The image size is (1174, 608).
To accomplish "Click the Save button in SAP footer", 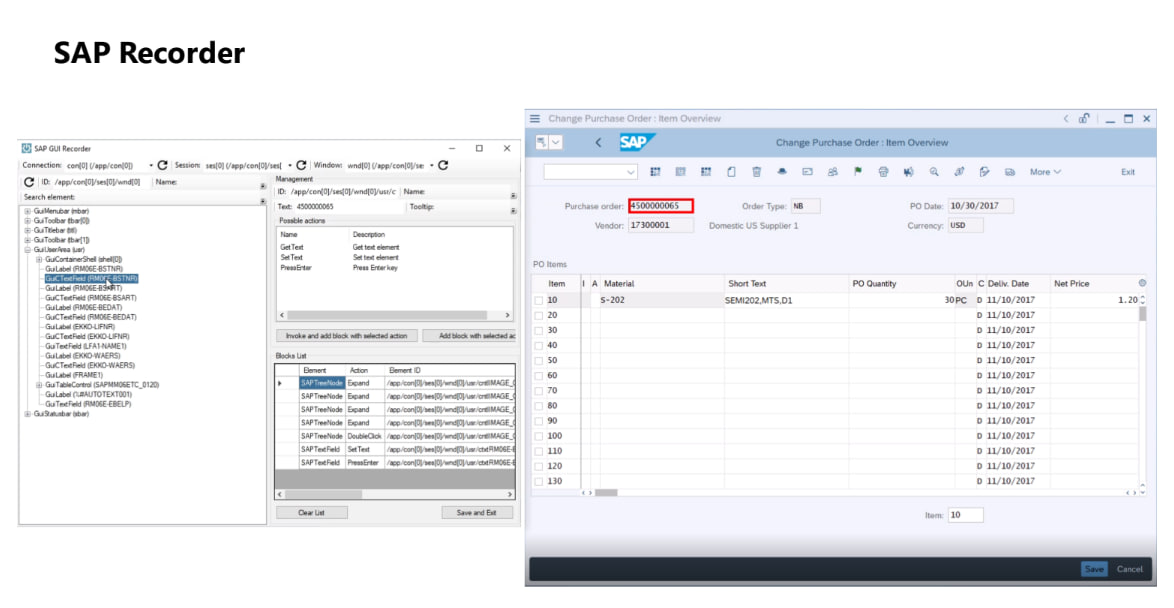I will 1094,569.
